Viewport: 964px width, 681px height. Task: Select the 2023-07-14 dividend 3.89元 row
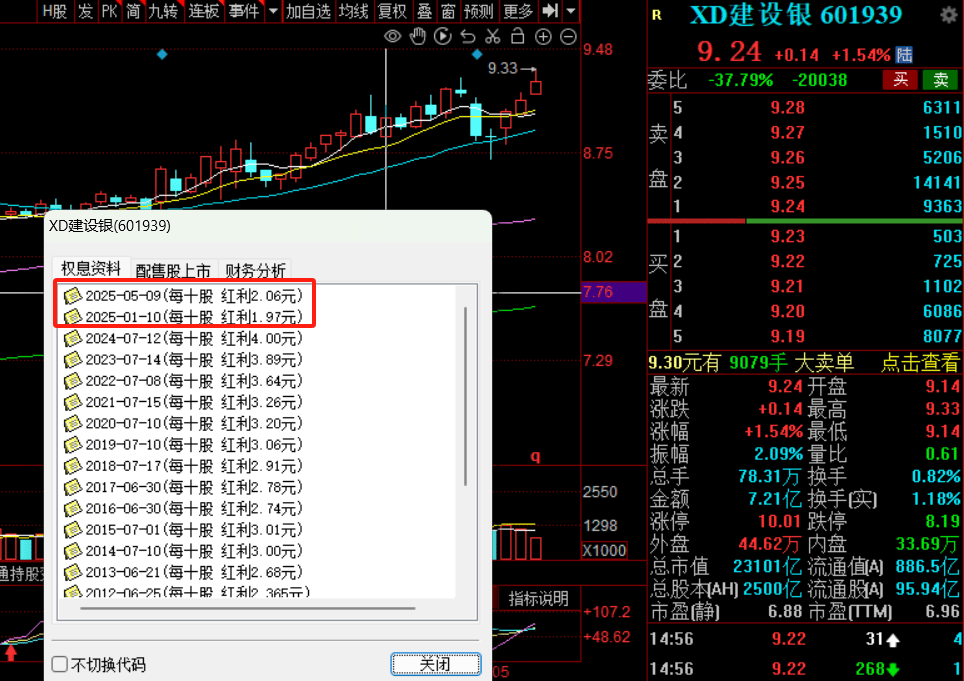[x=184, y=360]
